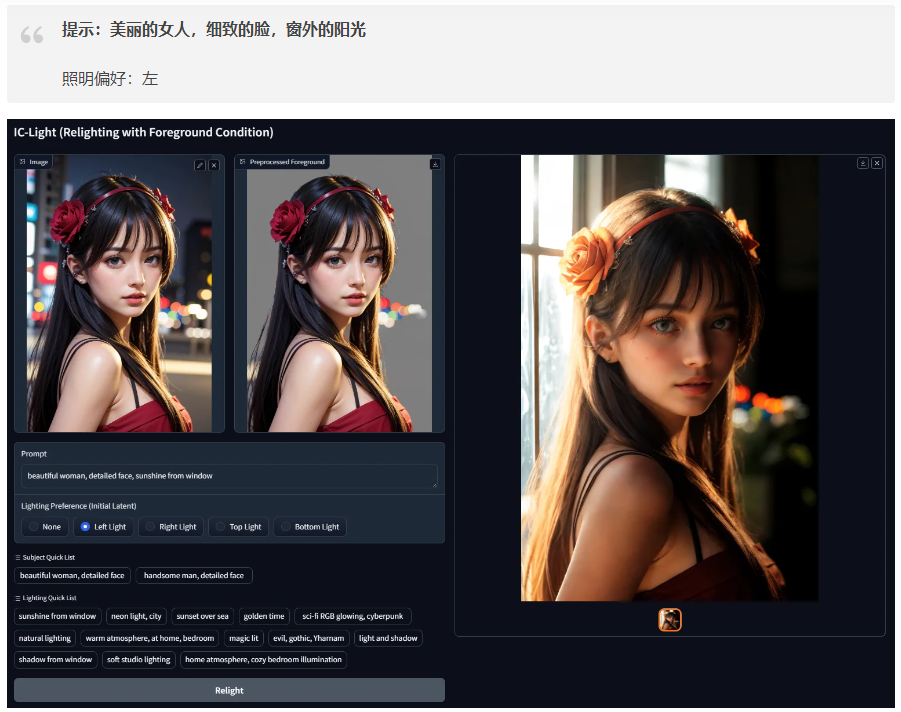Select 'sci-fi RGB glowing, cyberpunk' preset

tap(353, 616)
